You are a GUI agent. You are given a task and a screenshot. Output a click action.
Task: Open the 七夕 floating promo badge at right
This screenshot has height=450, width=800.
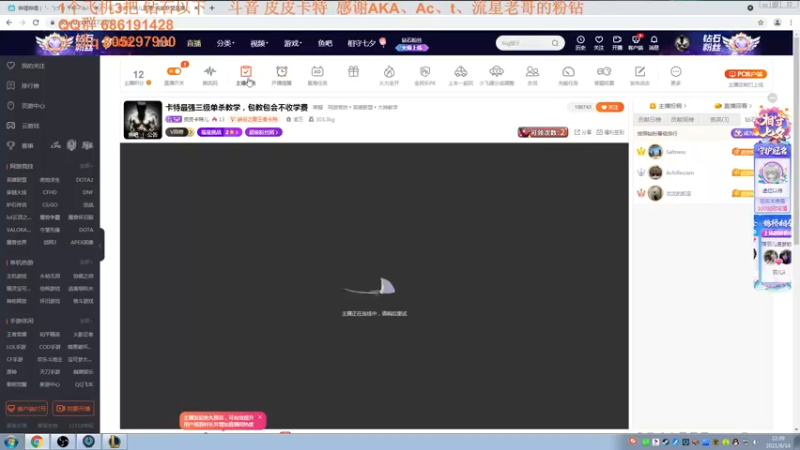point(772,126)
